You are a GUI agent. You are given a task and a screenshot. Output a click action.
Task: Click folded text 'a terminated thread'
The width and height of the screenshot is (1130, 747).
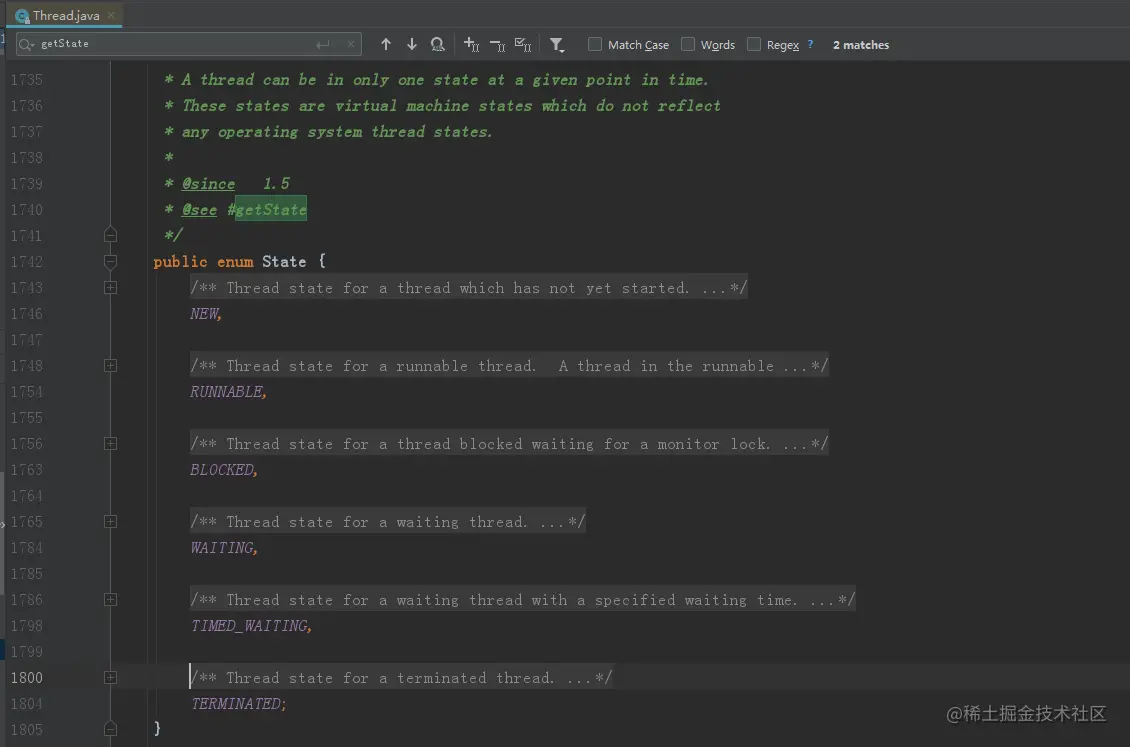[466, 677]
